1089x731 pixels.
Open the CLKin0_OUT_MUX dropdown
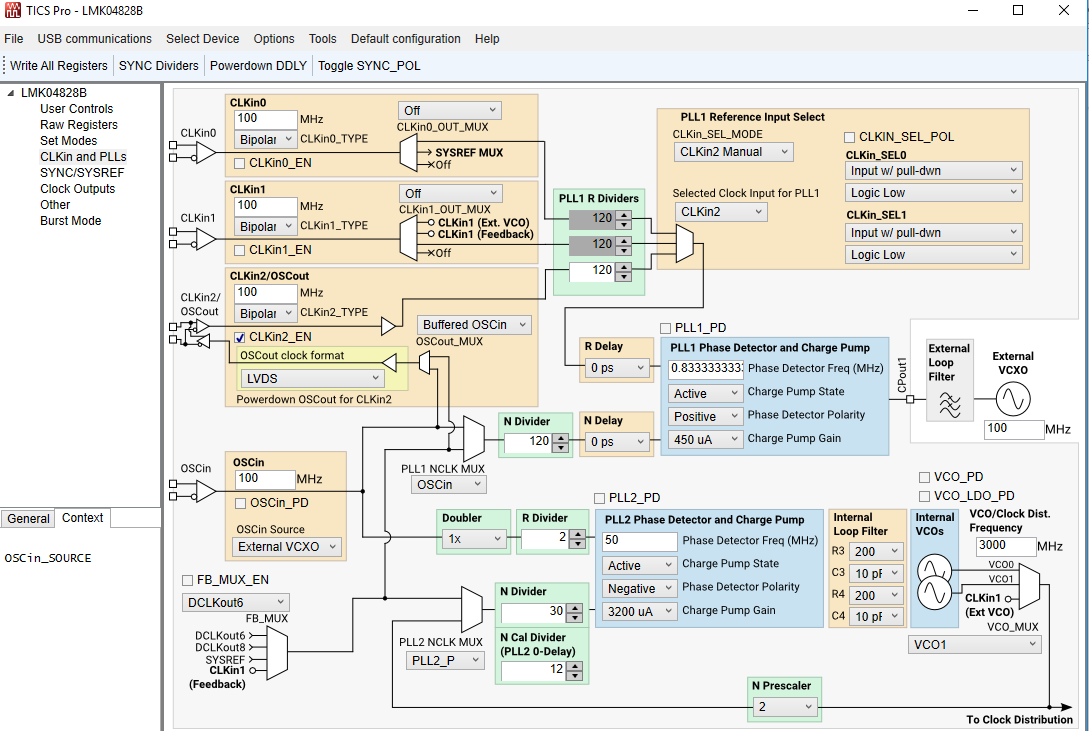pyautogui.click(x=450, y=110)
